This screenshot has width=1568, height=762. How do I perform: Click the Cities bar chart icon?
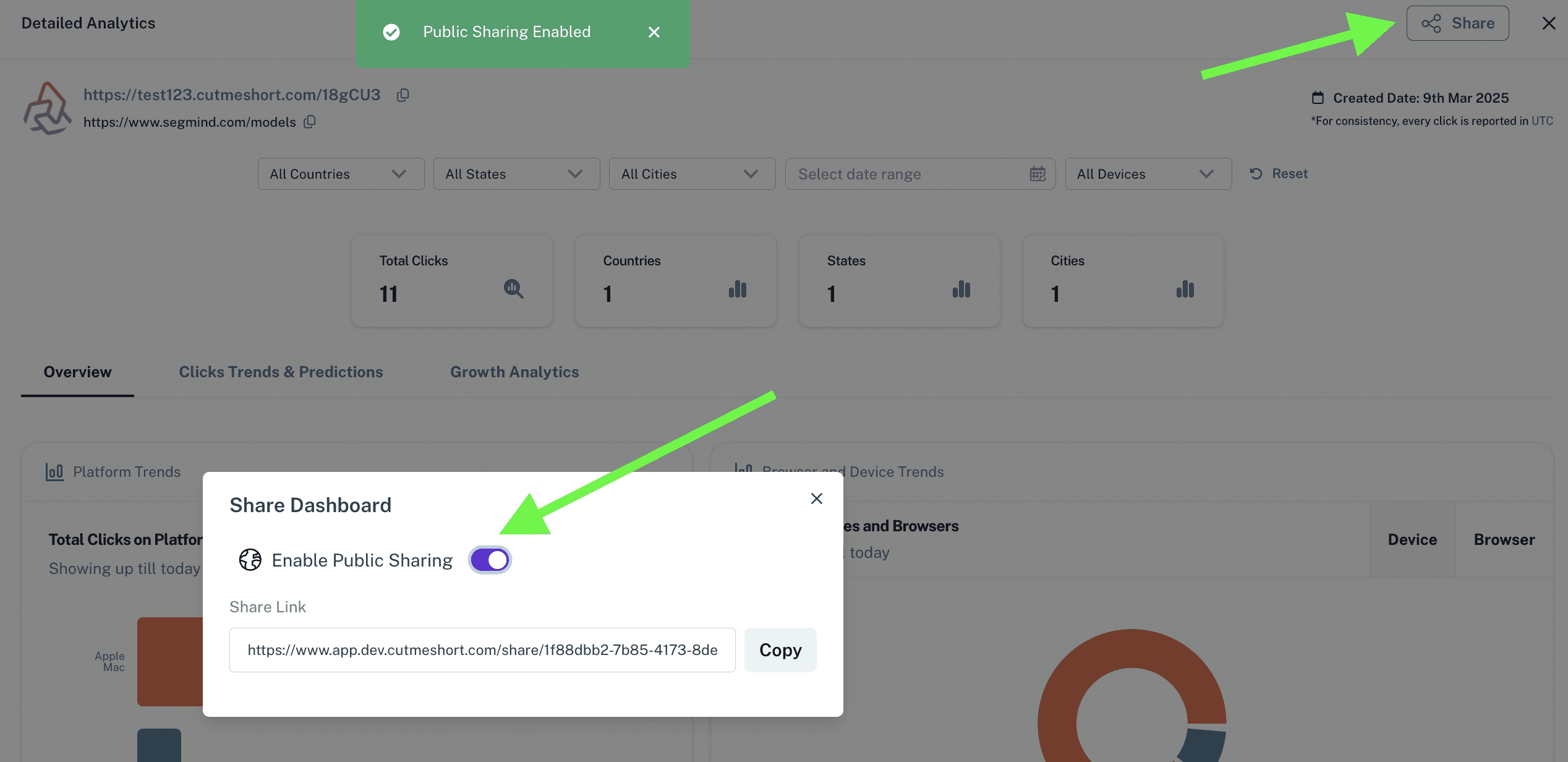[x=1185, y=289]
